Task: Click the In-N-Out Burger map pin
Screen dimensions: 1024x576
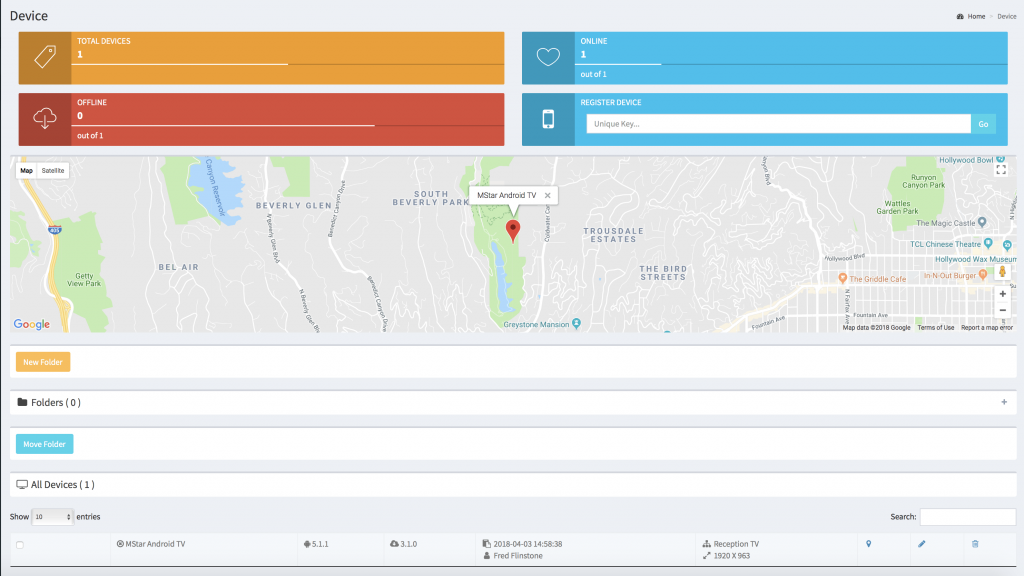Action: click(x=983, y=275)
